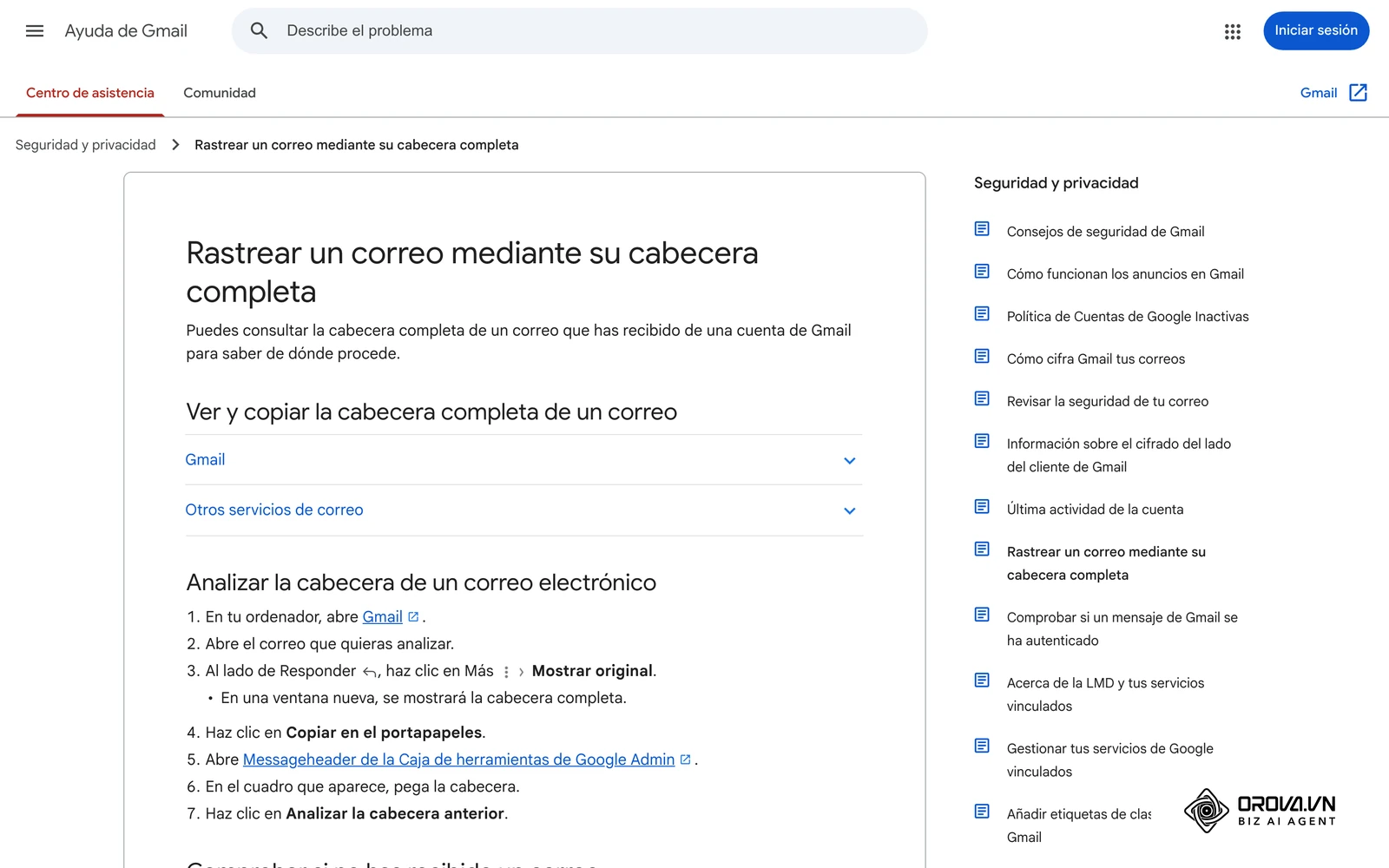Click the Iniciar sesión button
The height and width of the screenshot is (868, 1389).
[1316, 30]
